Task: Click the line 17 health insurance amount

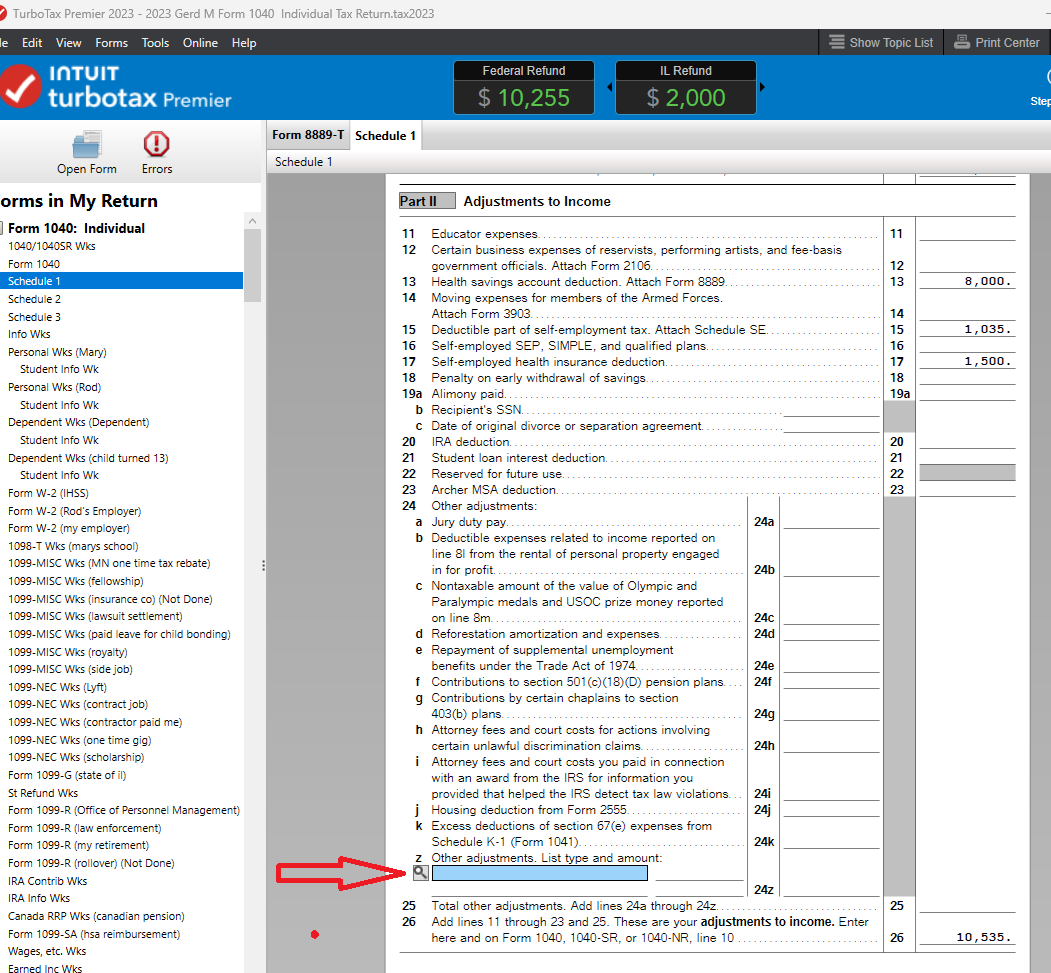Action: pos(967,362)
